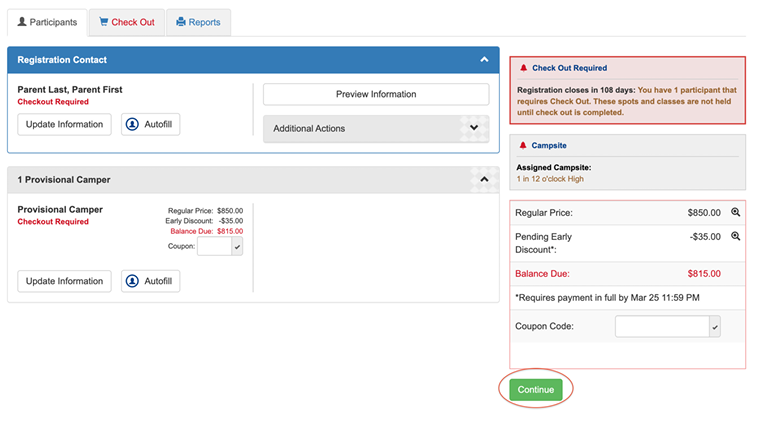
Task: Click the printer icon on Reports tab
Action: point(180,22)
